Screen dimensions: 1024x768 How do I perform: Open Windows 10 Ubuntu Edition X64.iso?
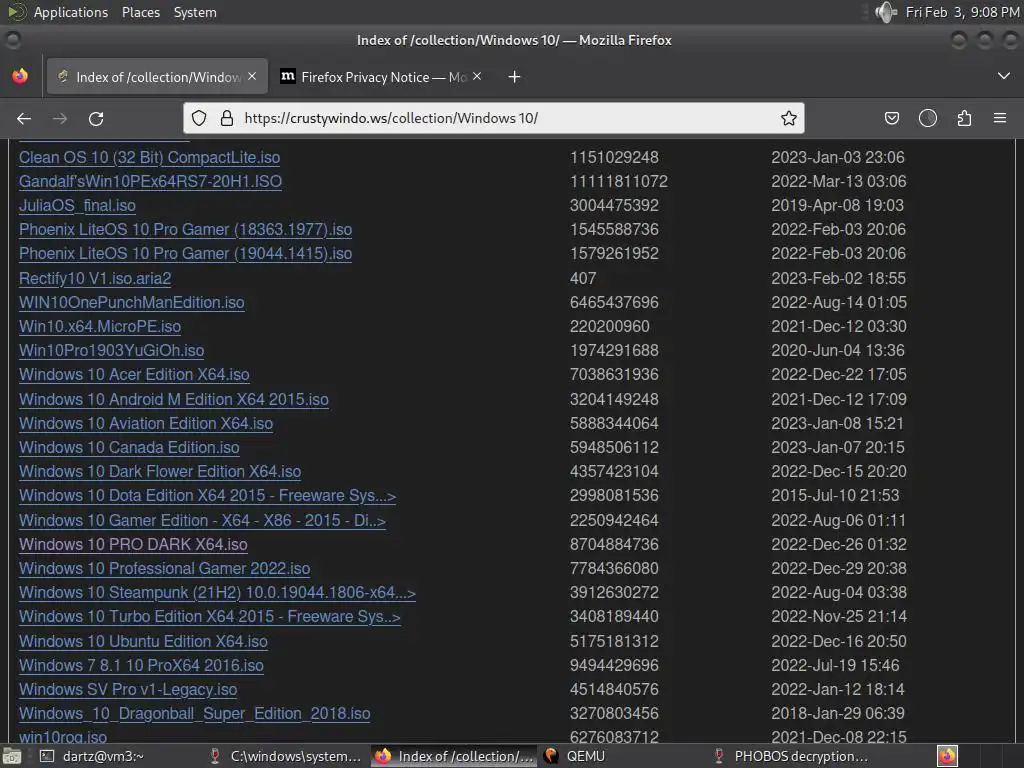pyautogui.click(x=143, y=641)
